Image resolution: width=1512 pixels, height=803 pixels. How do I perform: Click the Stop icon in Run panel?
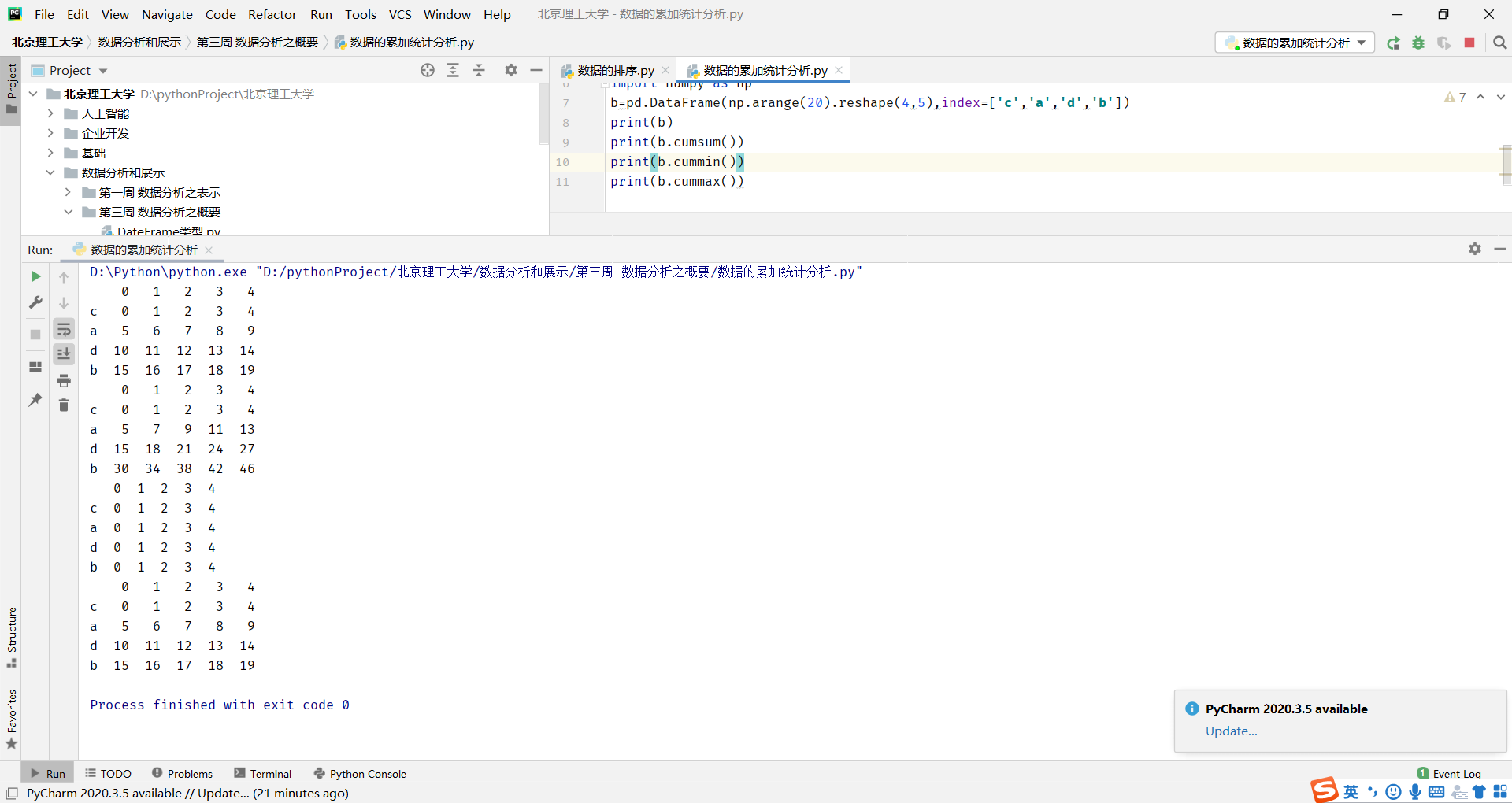coord(35,335)
